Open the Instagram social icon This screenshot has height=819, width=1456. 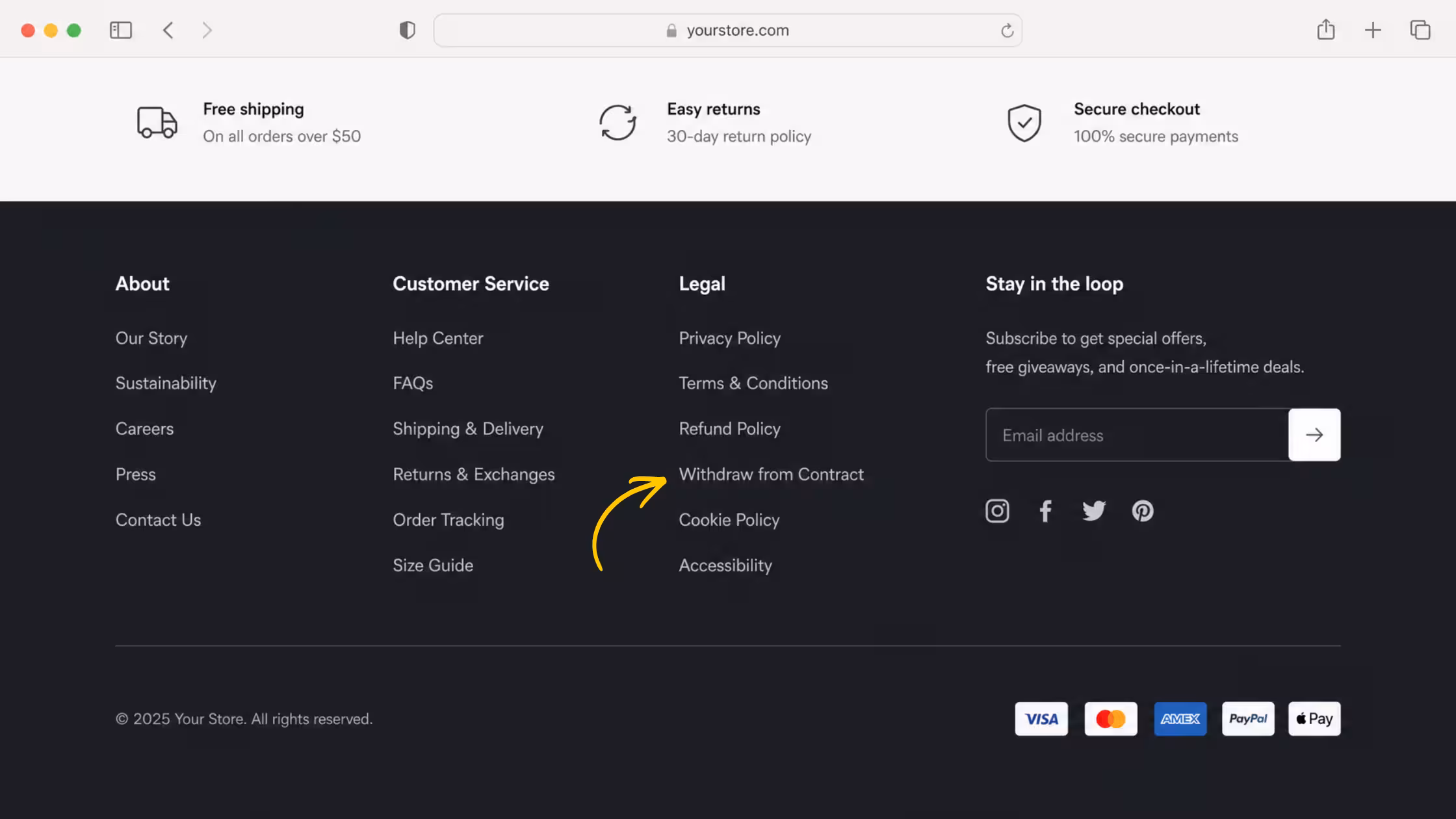(997, 511)
